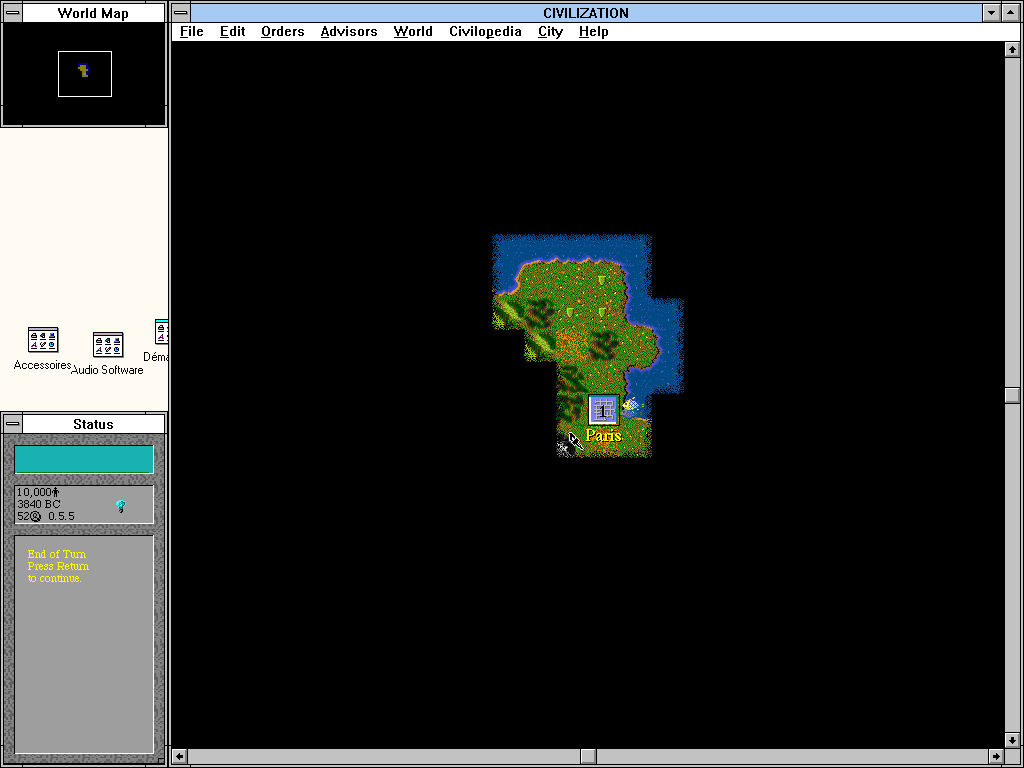Click the 3840 BC date text
The width and height of the screenshot is (1024, 768).
tap(39, 504)
